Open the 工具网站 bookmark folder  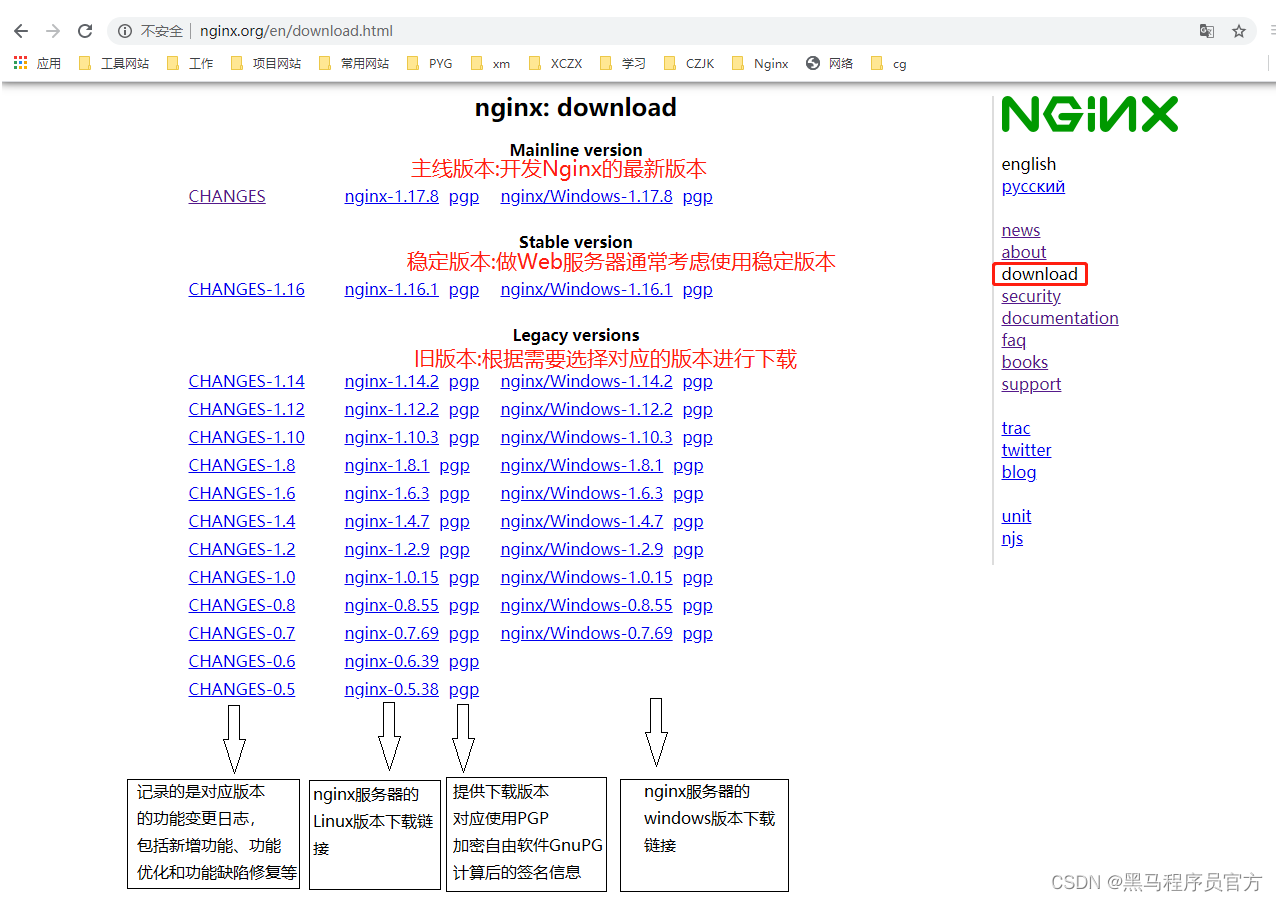coord(114,63)
